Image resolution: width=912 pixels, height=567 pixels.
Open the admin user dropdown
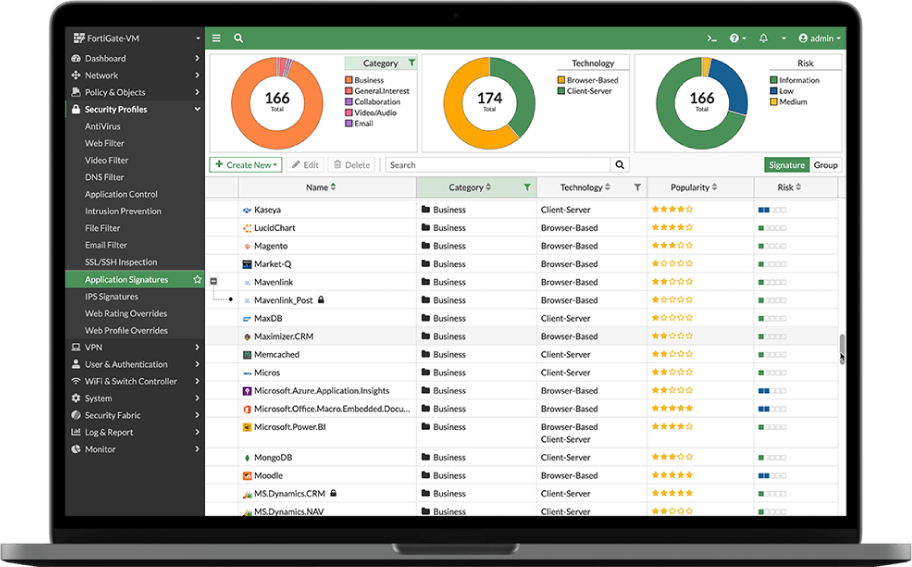point(820,38)
